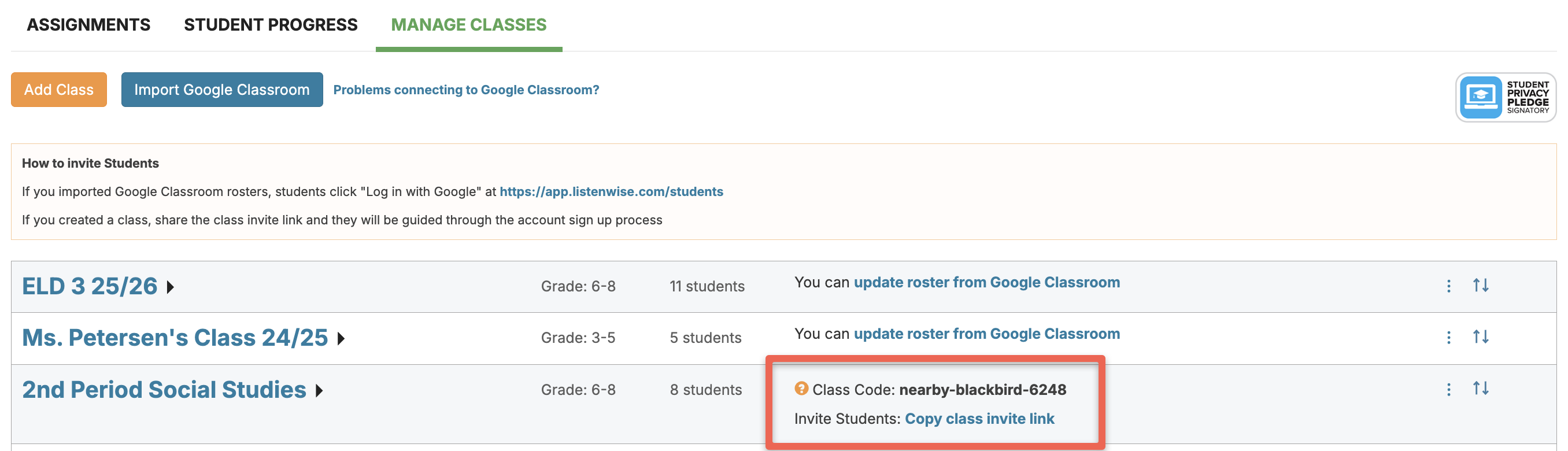Viewport: 1568px width, 451px height.
Task: Open the ELD 3 25/26 three-dot options menu
Action: pyautogui.click(x=1449, y=286)
